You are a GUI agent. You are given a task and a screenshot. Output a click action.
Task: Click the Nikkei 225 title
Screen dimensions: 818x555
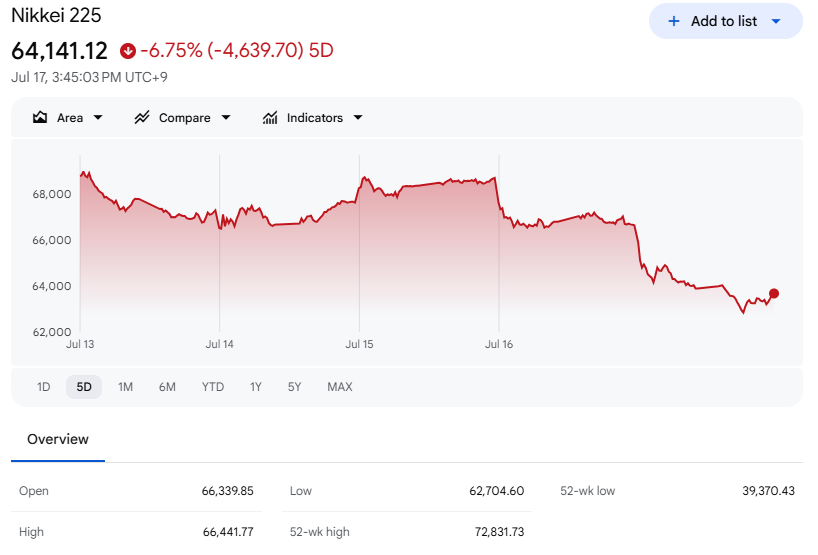coord(56,16)
